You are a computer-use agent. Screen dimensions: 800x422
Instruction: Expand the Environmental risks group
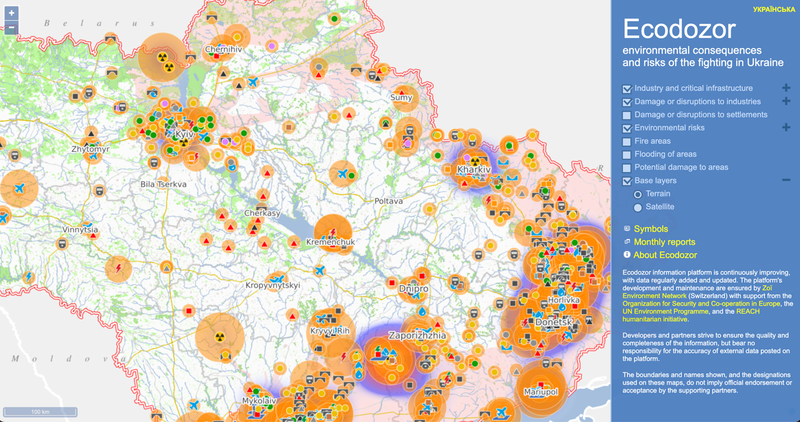pos(786,128)
